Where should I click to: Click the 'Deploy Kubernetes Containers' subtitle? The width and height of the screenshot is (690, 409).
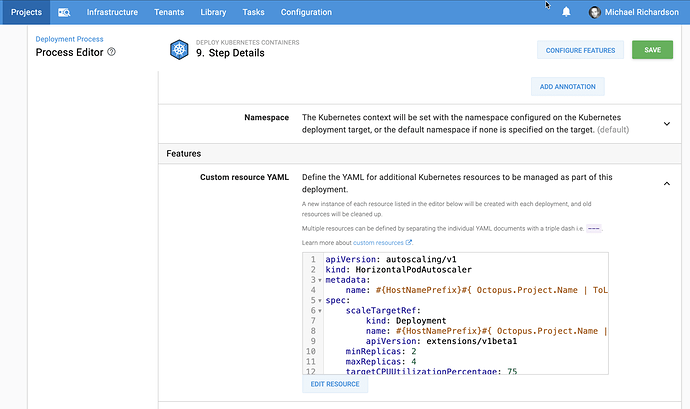click(x=247, y=42)
